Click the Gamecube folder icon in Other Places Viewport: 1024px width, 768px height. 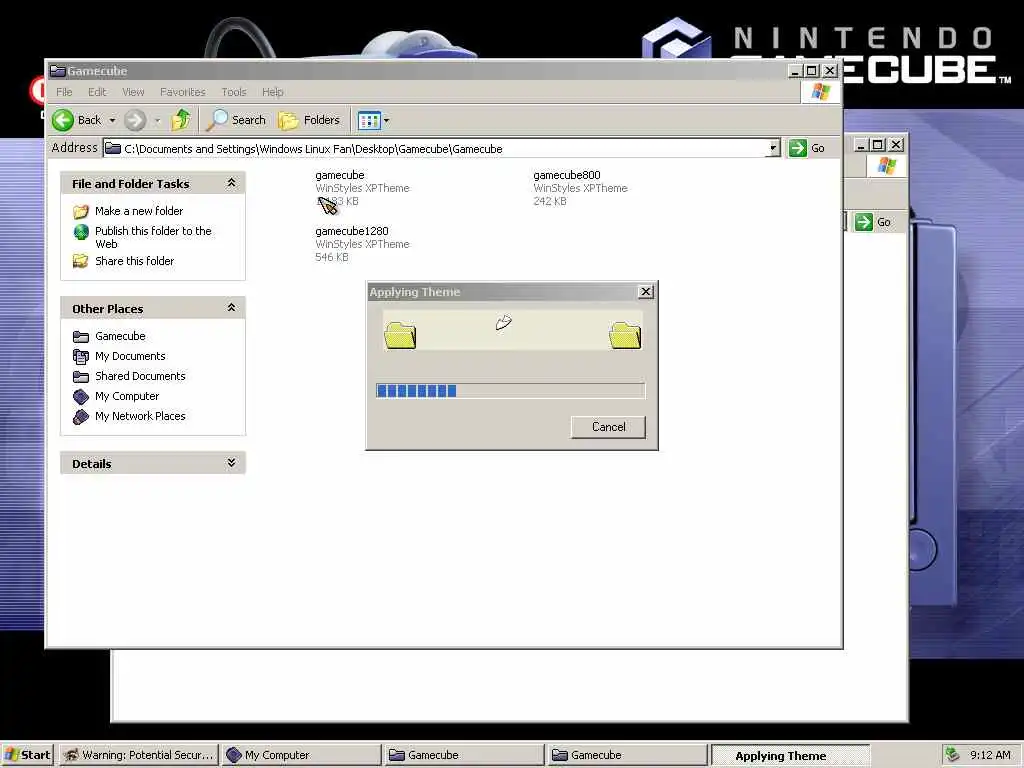[81, 336]
